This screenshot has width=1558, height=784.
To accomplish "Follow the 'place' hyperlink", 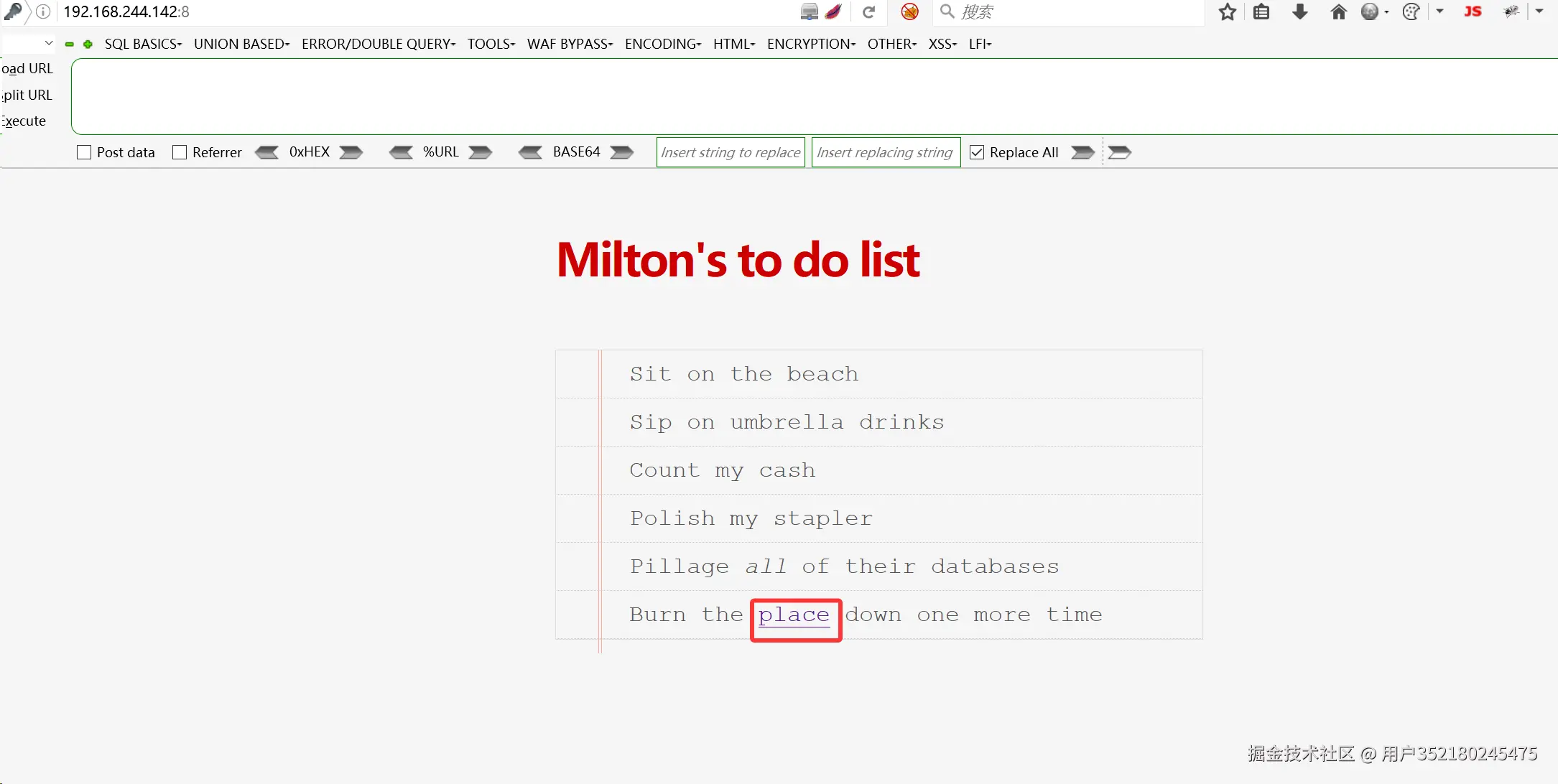I will point(794,615).
